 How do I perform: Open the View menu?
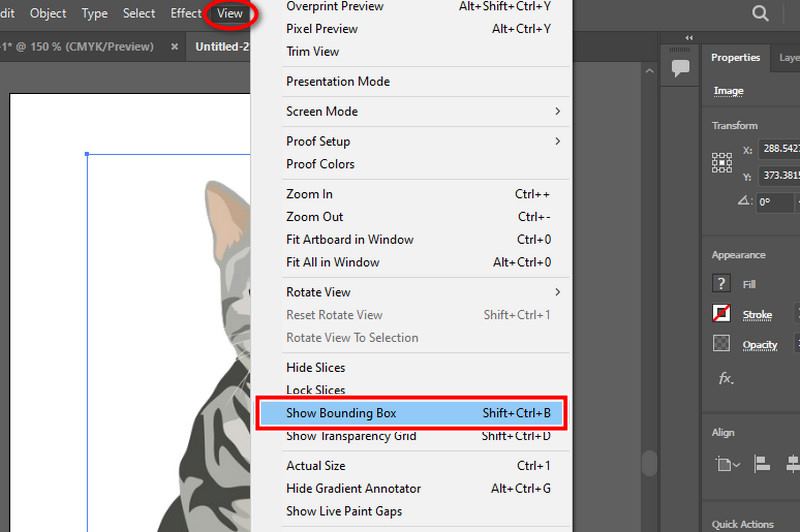(x=230, y=13)
